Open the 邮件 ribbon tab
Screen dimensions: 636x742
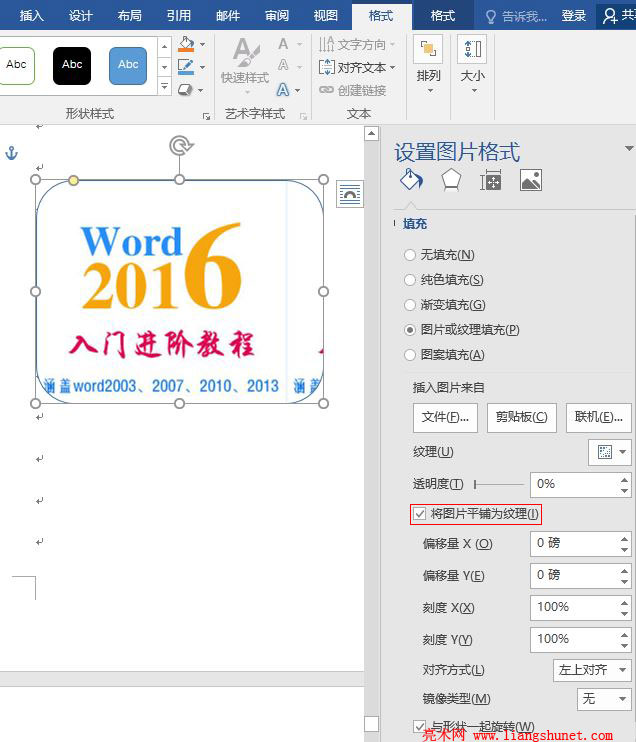pyautogui.click(x=228, y=16)
